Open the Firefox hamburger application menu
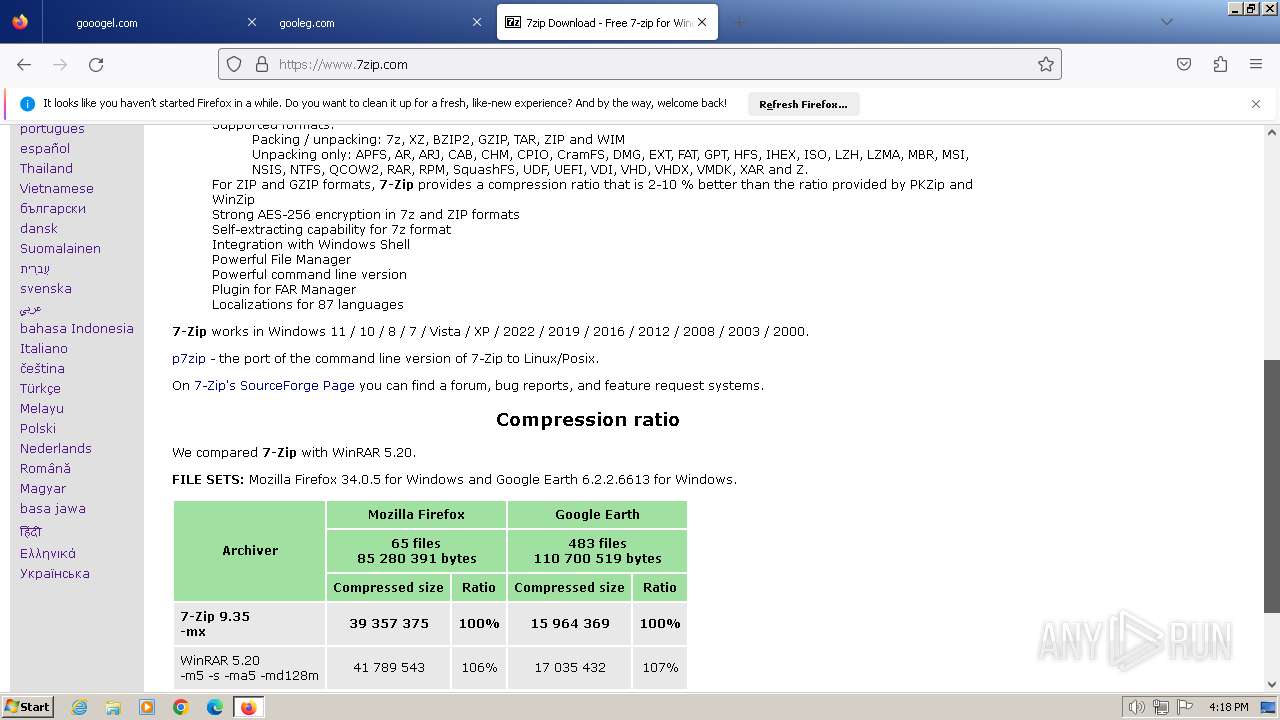The image size is (1280, 720). (1256, 64)
